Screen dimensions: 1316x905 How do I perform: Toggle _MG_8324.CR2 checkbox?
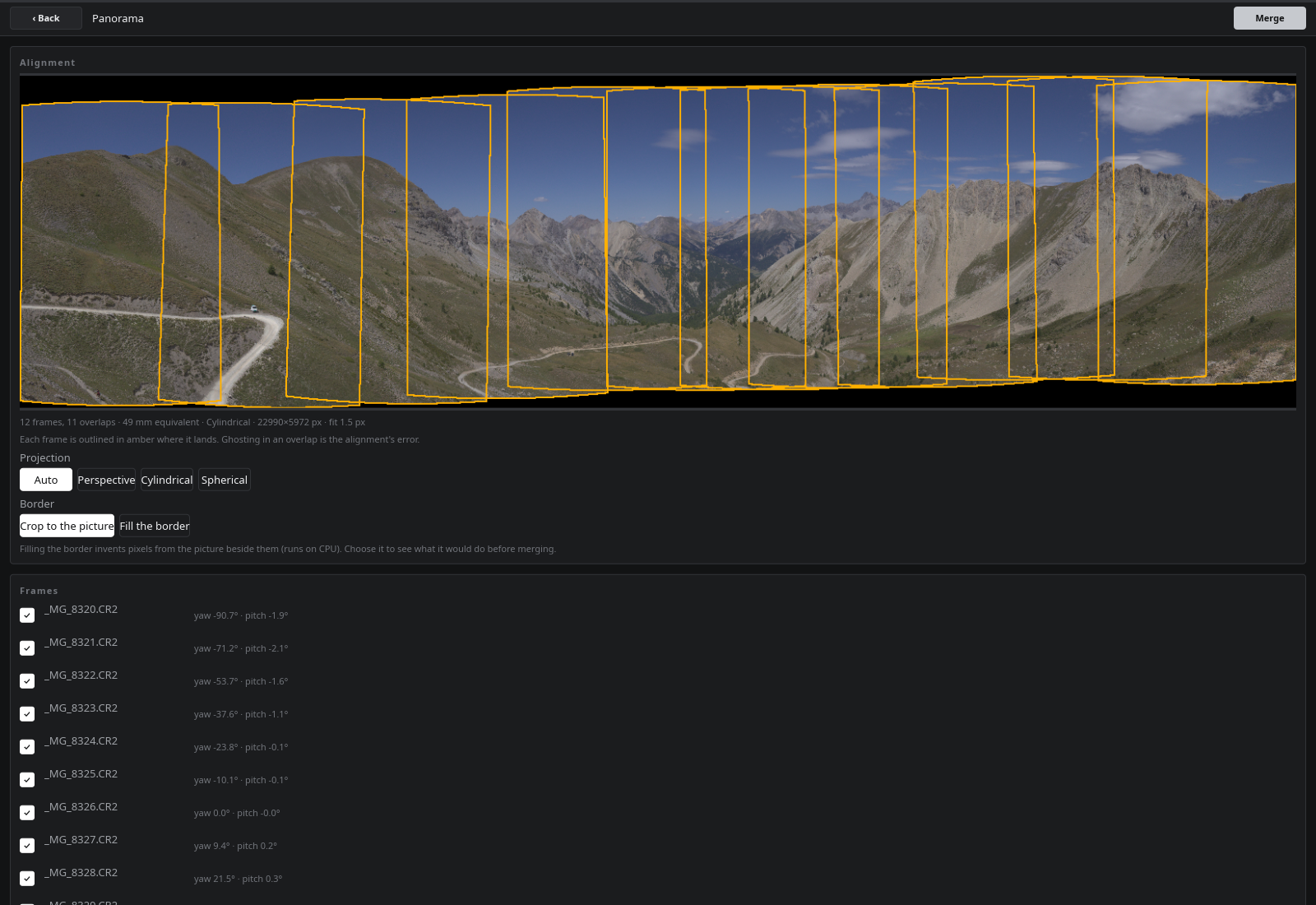(27, 747)
